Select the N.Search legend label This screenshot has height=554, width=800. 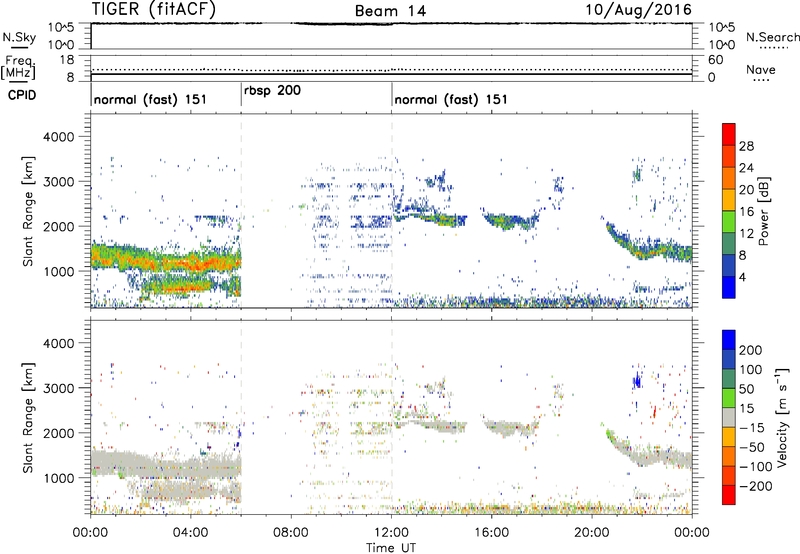[x=772, y=37]
